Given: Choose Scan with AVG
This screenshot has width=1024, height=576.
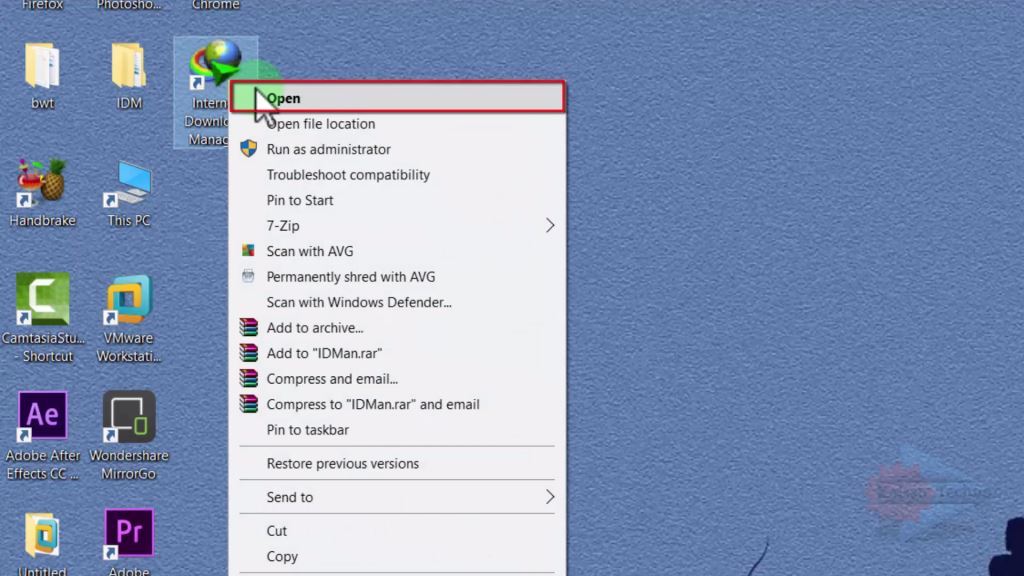Looking at the screenshot, I should 398,251.
